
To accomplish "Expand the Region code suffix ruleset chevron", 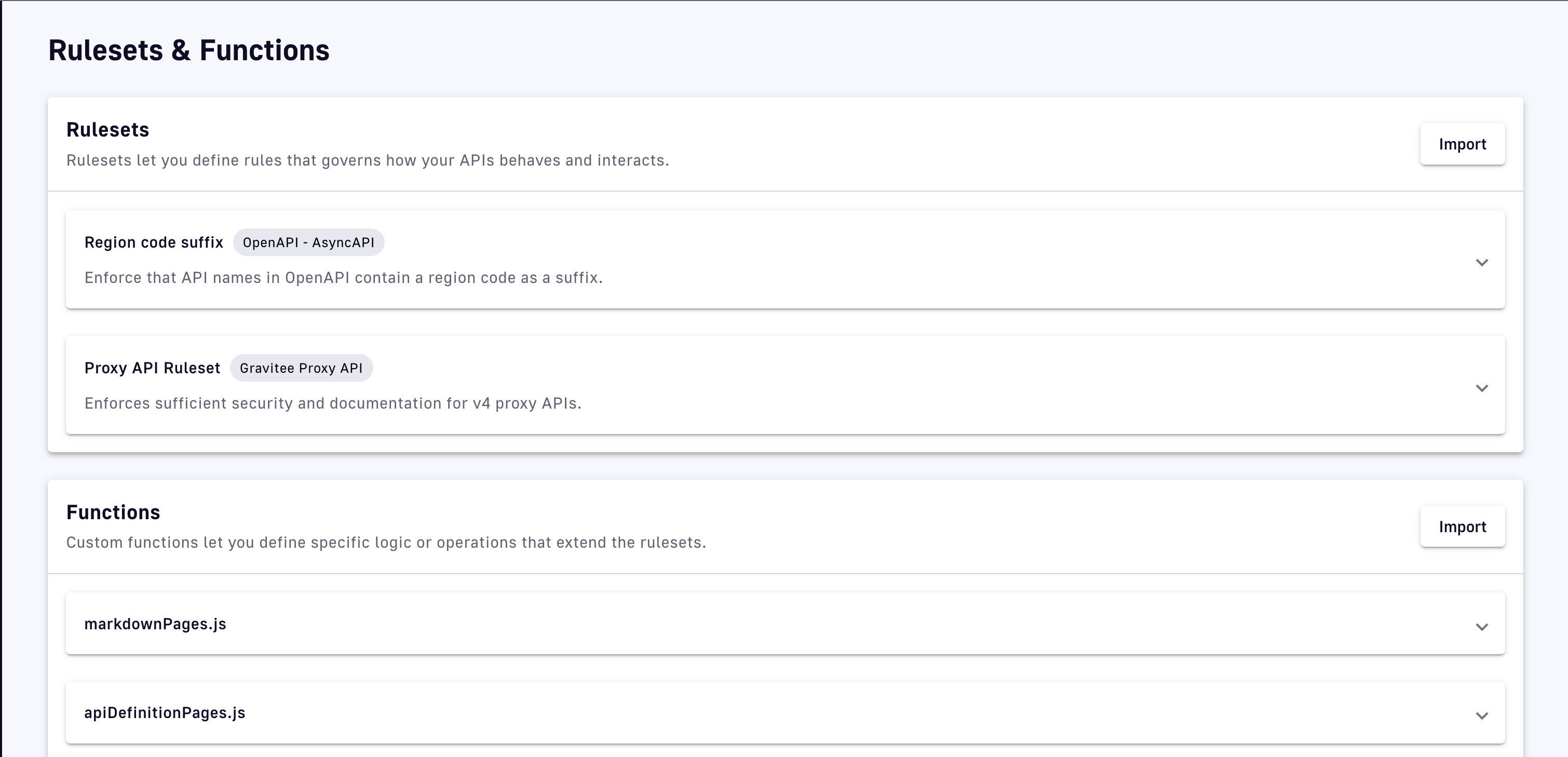I will [x=1482, y=262].
